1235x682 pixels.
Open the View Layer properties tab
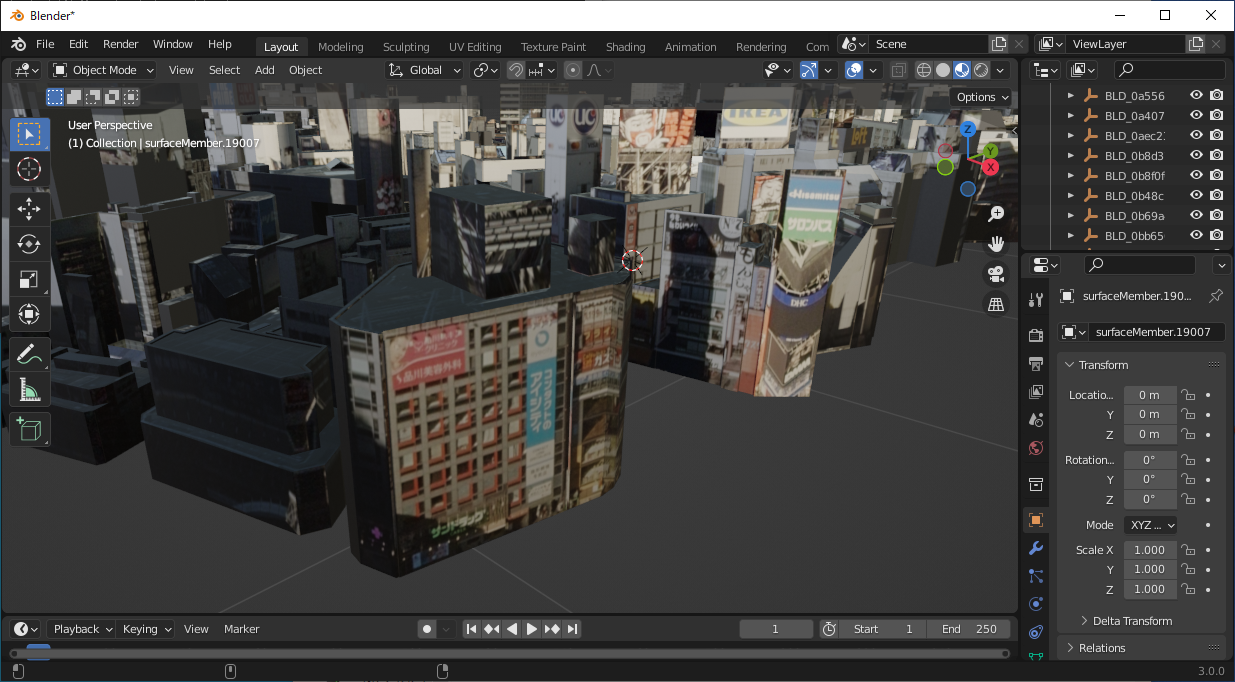1036,391
